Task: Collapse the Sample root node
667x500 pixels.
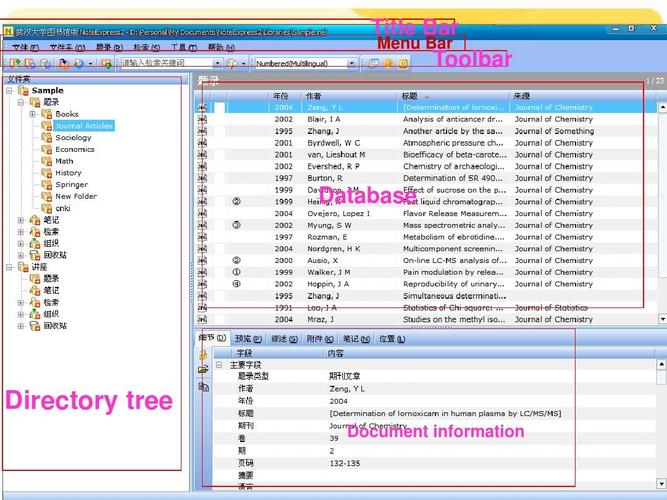Action: click(x=9, y=91)
